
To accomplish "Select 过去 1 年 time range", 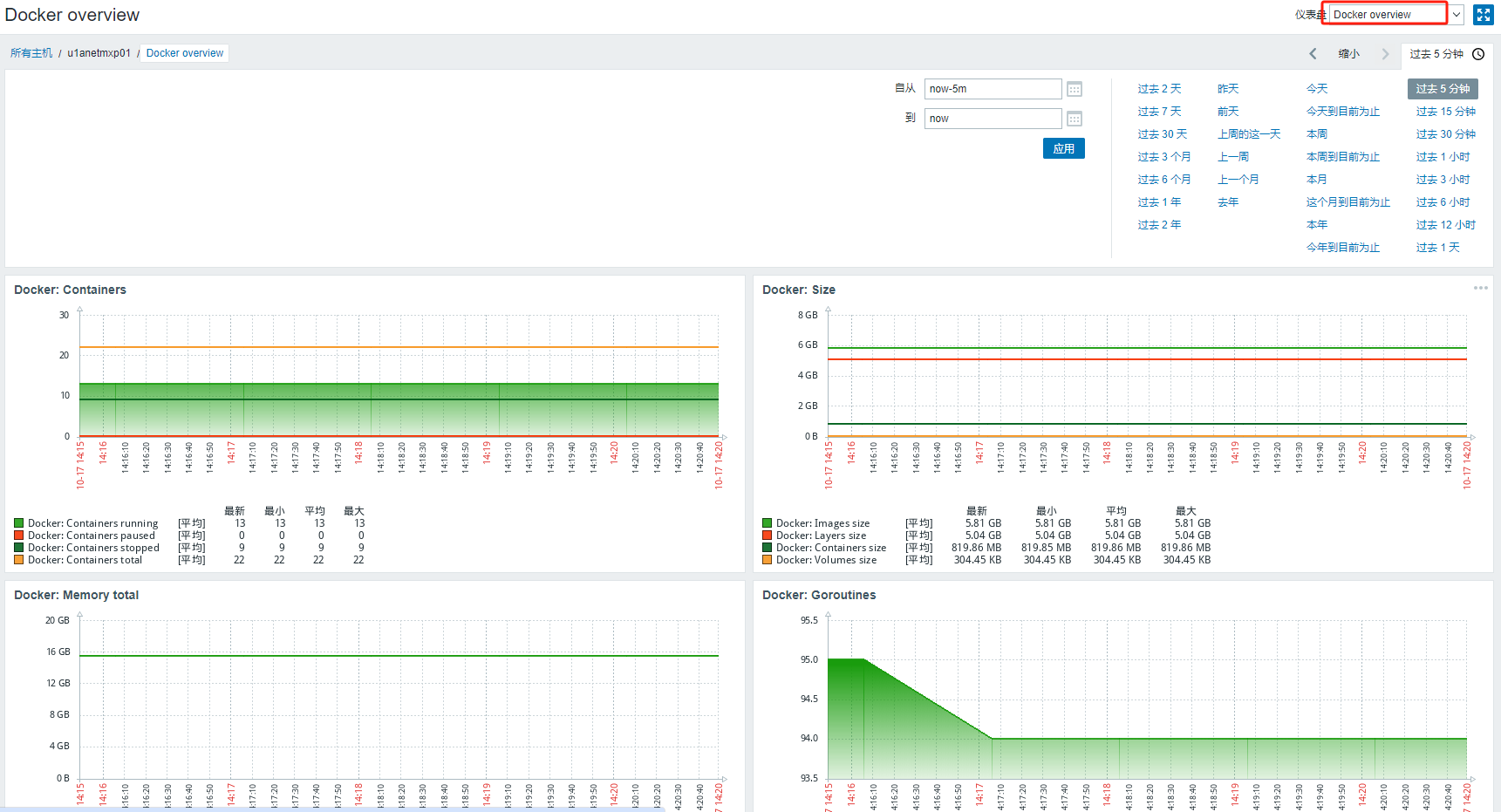I will tap(1159, 202).
